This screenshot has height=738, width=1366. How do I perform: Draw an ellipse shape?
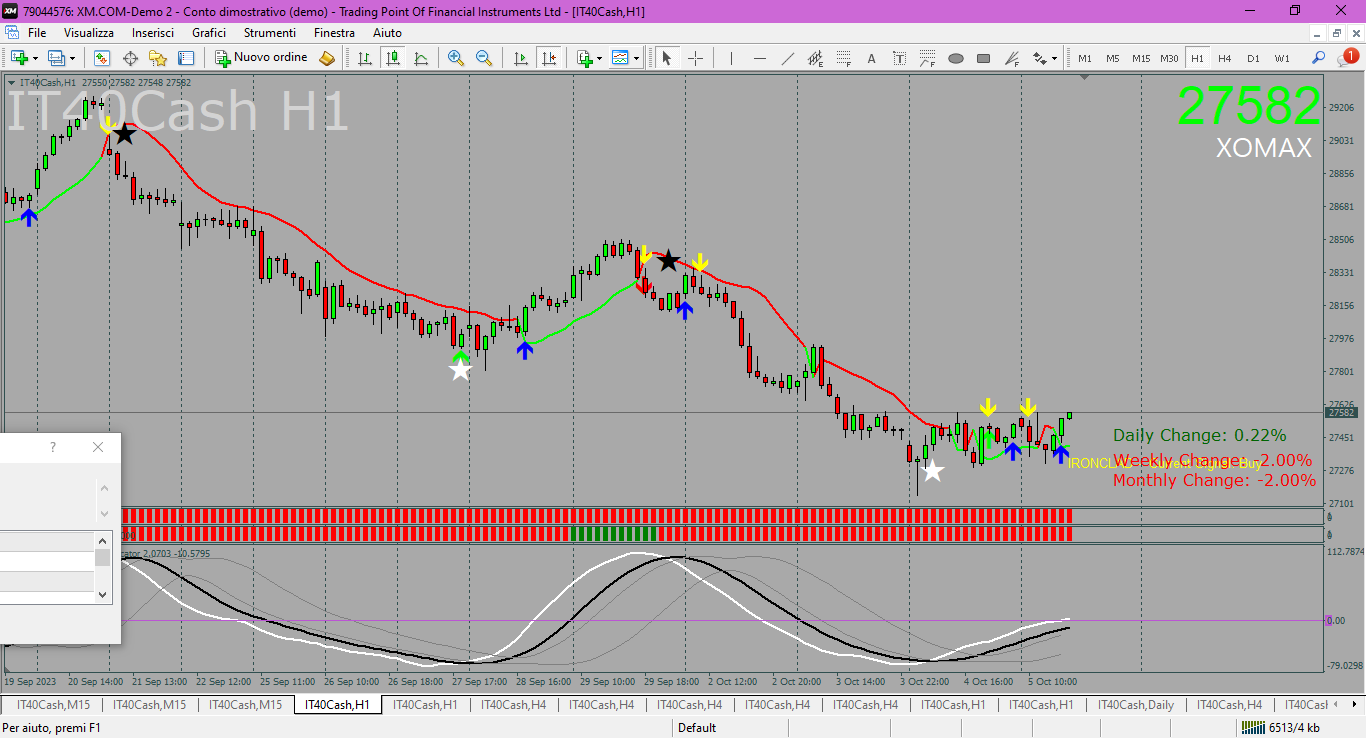pos(956,58)
